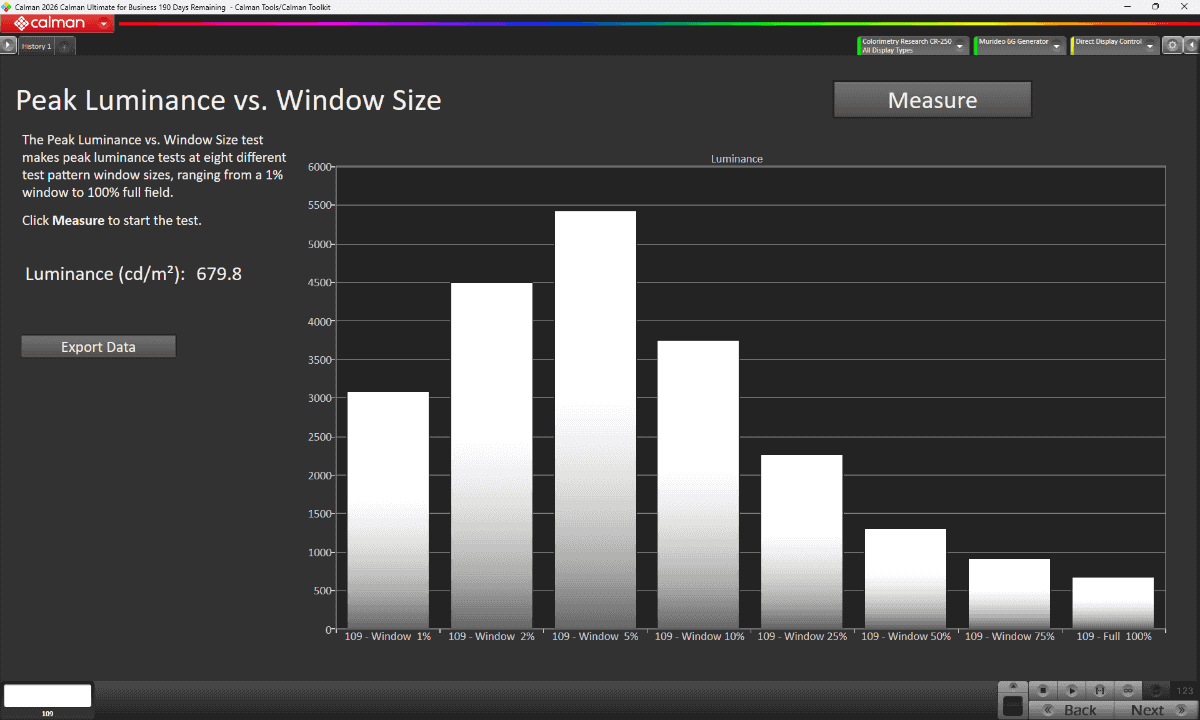Image resolution: width=1200 pixels, height=720 pixels.
Task: Click the Stop measurement icon
Action: click(x=1042, y=690)
